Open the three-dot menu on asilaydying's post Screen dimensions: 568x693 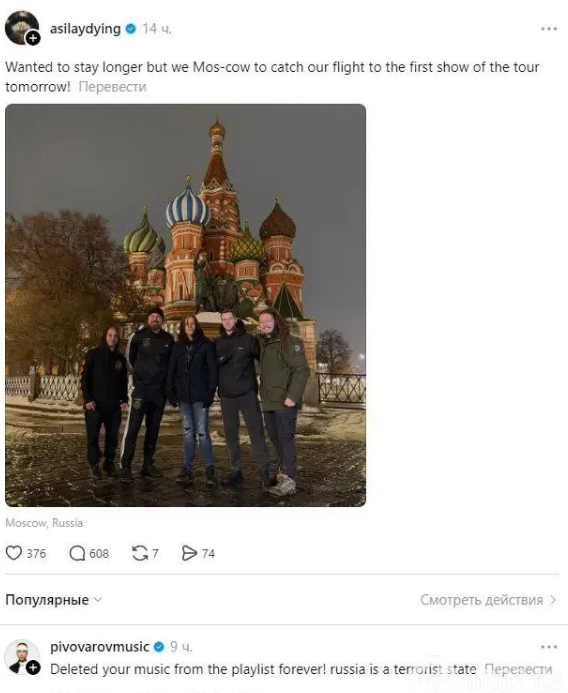pos(549,29)
